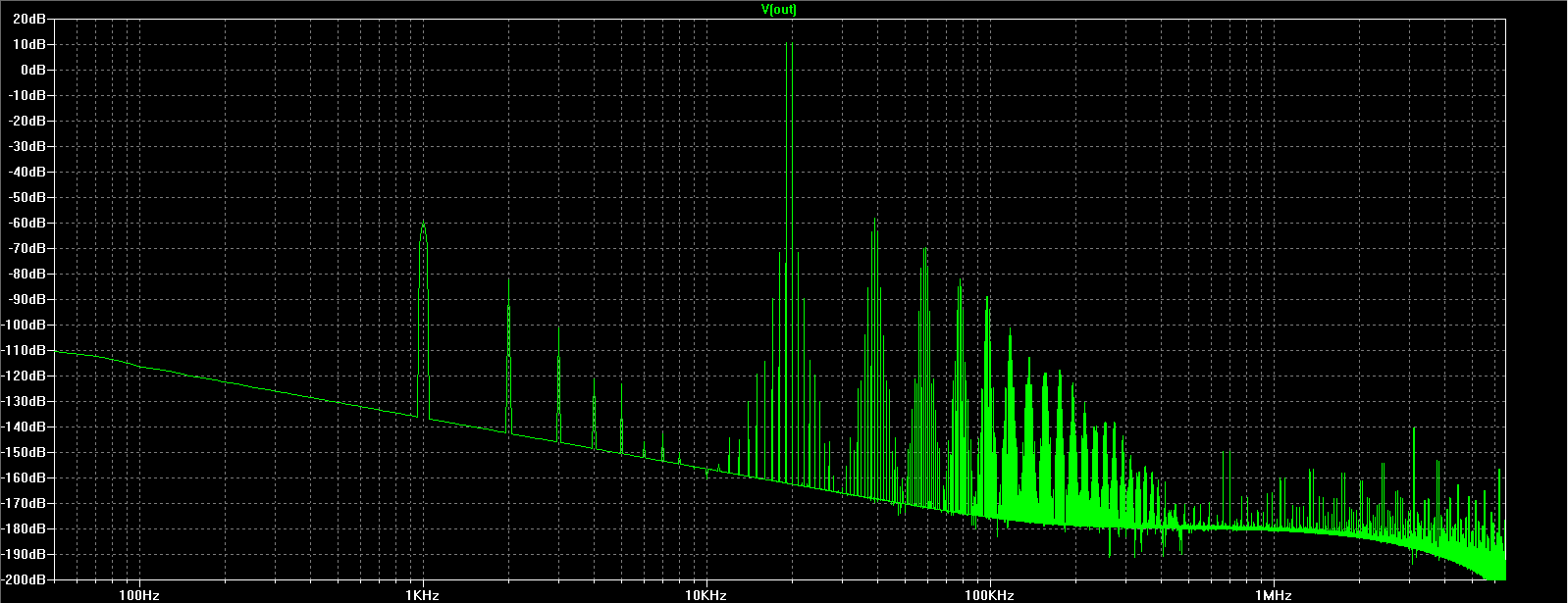Screen dimensions: 1568x603
Task: Select the 1KHz frequency axis label
Action: point(423,594)
